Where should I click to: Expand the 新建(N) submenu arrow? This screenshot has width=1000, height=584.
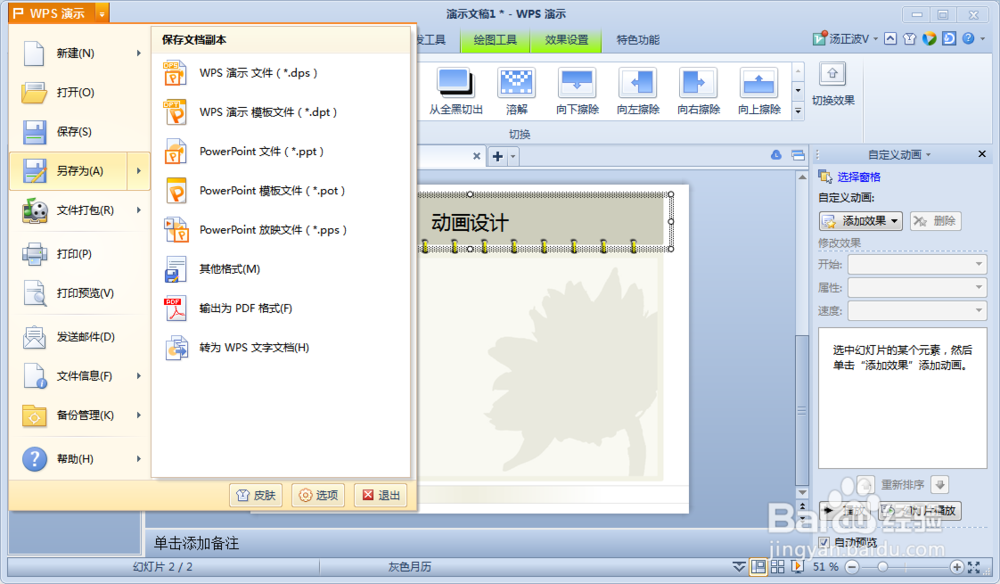[x=138, y=54]
